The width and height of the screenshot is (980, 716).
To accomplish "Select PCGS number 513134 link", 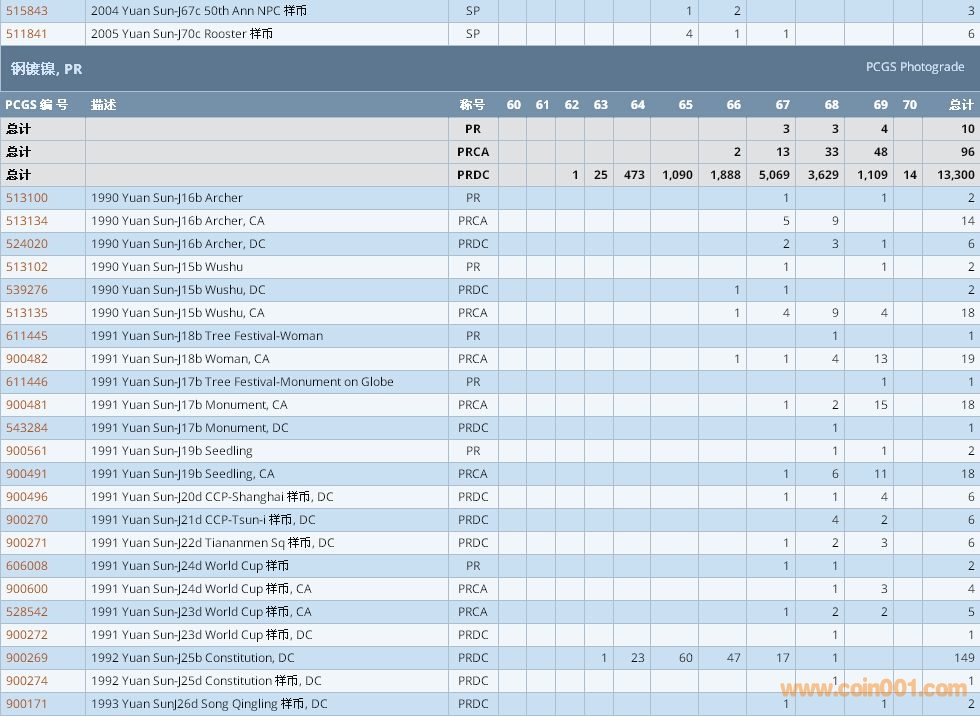I will coord(27,221).
